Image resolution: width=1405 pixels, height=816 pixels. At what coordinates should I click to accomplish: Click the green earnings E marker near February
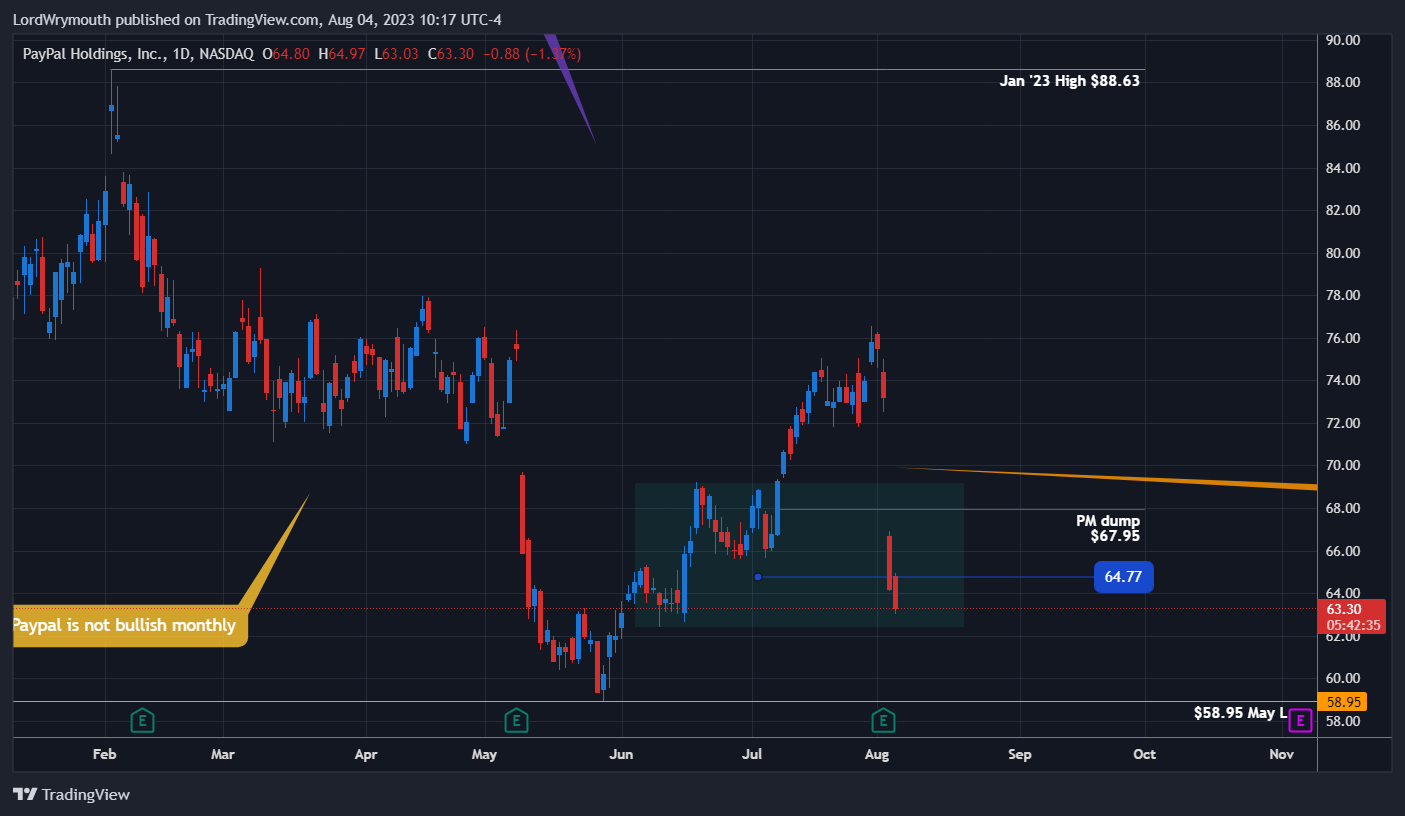(x=143, y=719)
